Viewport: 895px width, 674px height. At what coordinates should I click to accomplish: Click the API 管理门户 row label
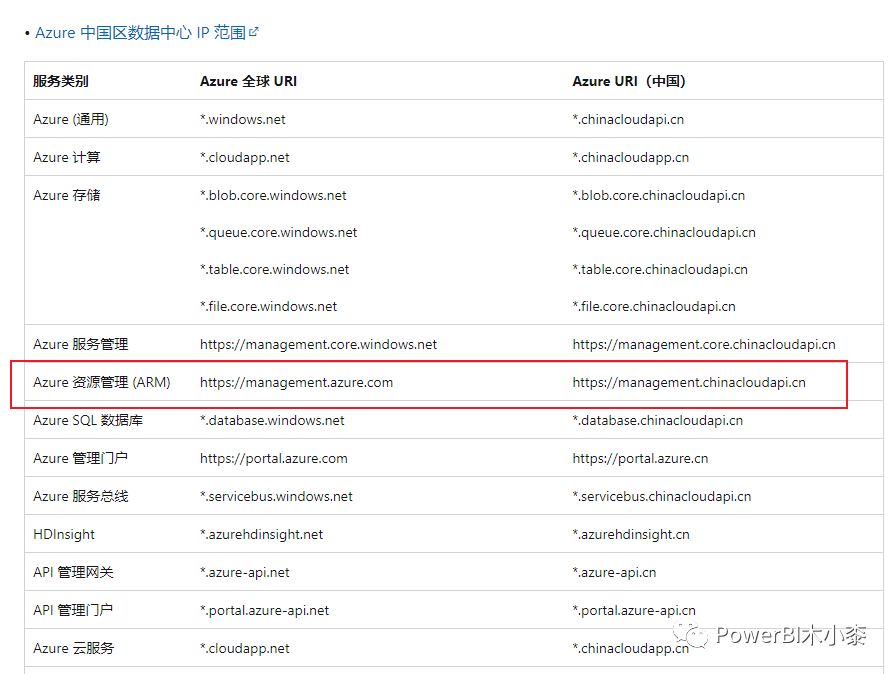coord(73,610)
